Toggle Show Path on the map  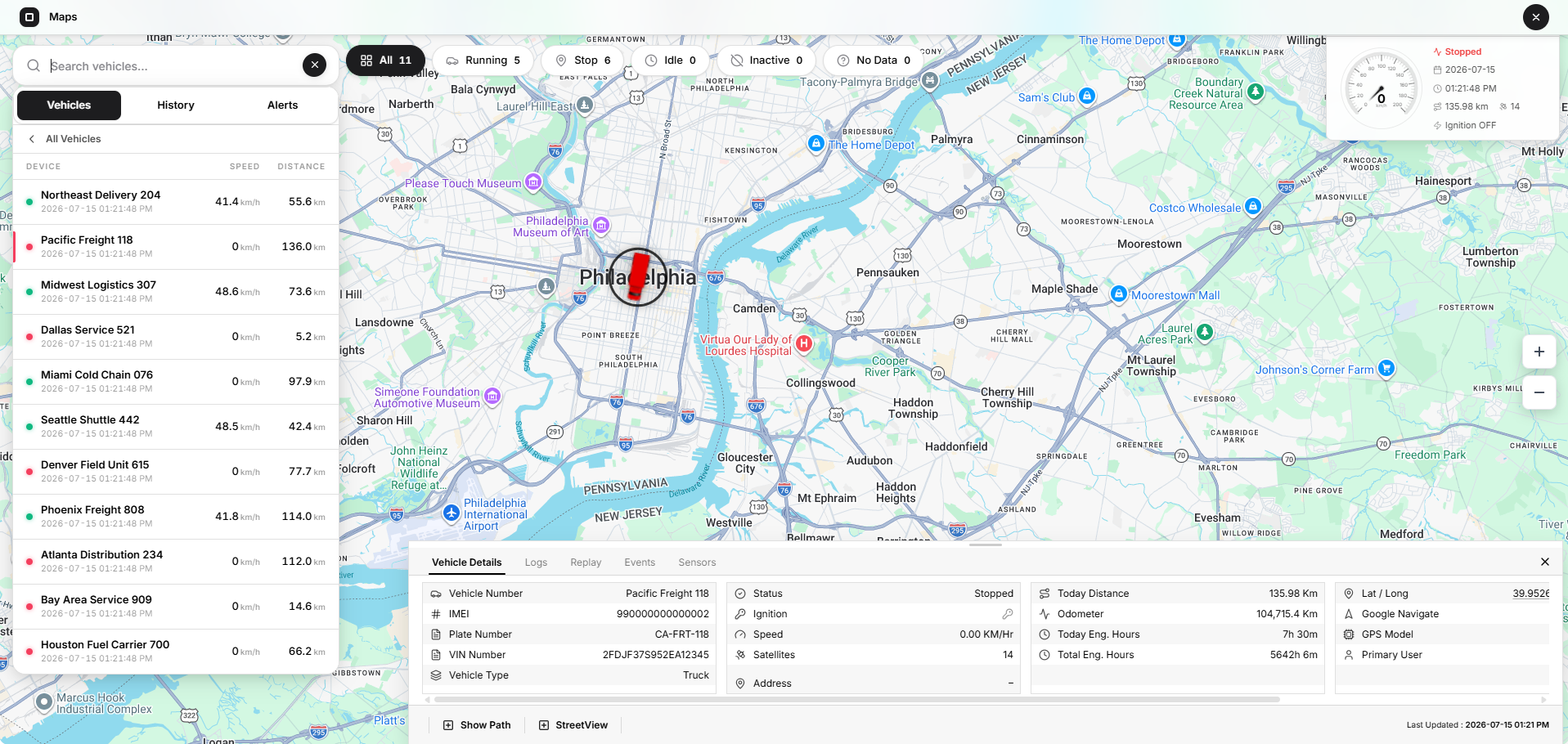[477, 725]
